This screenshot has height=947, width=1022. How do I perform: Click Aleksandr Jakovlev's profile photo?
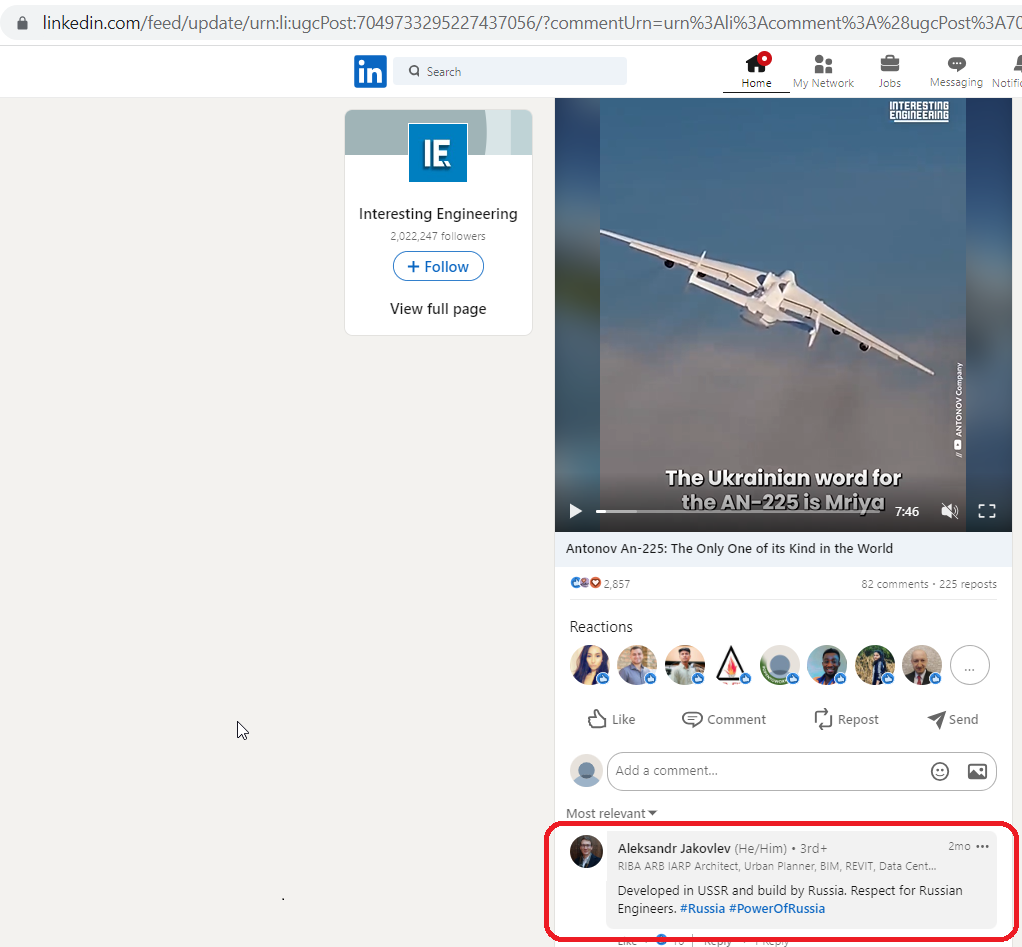tap(586, 851)
